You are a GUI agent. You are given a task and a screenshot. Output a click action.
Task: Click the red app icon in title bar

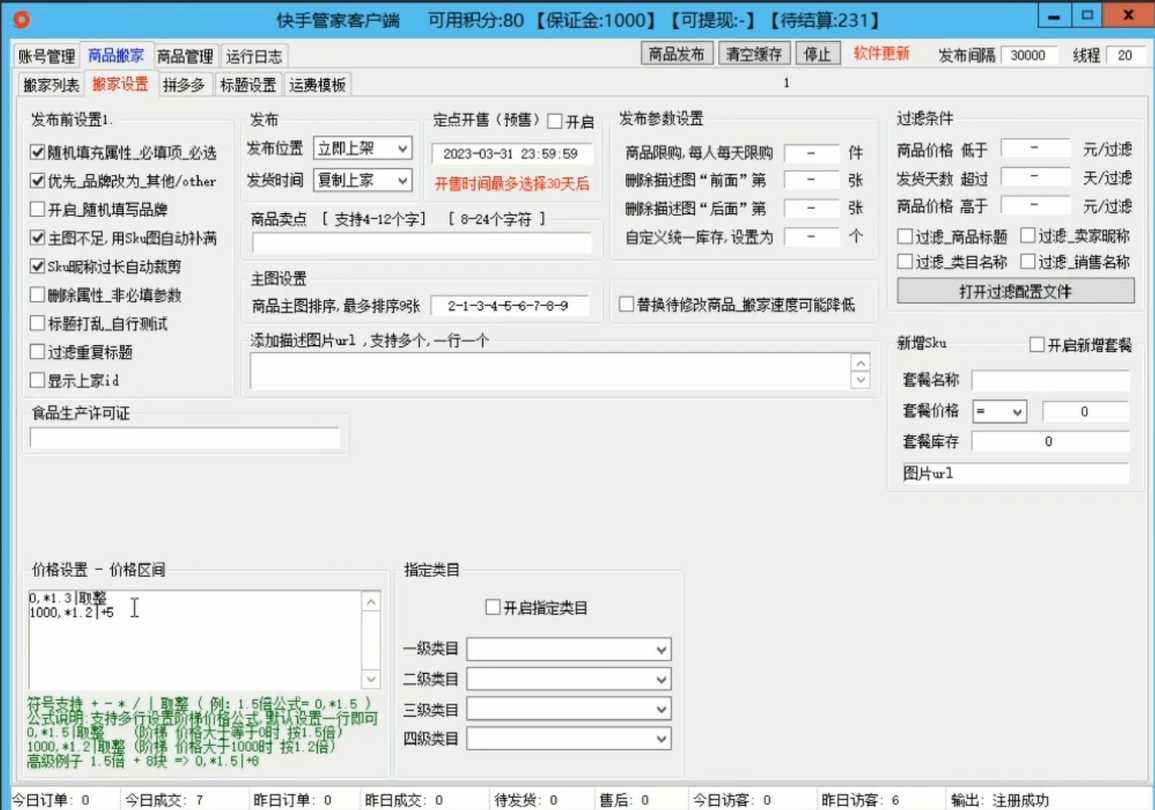point(22,19)
